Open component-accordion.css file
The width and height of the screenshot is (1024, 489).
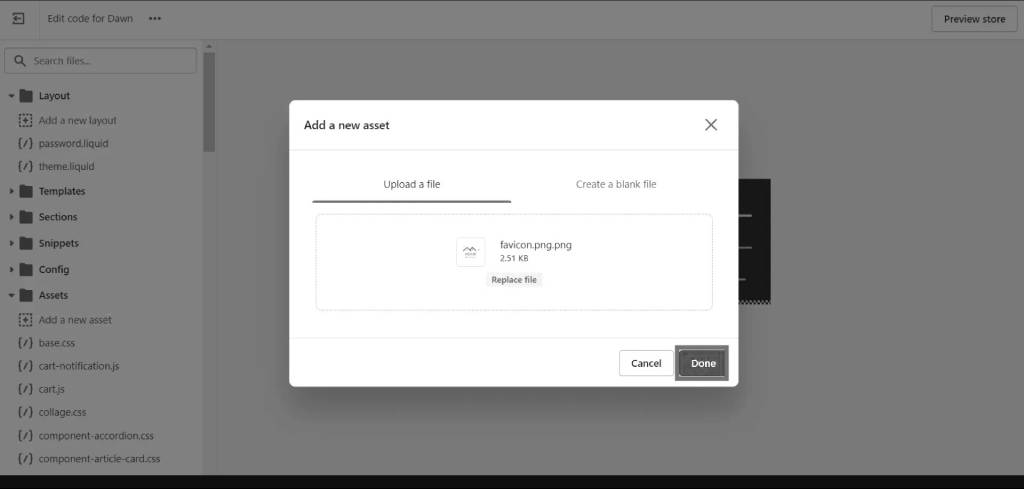(96, 435)
